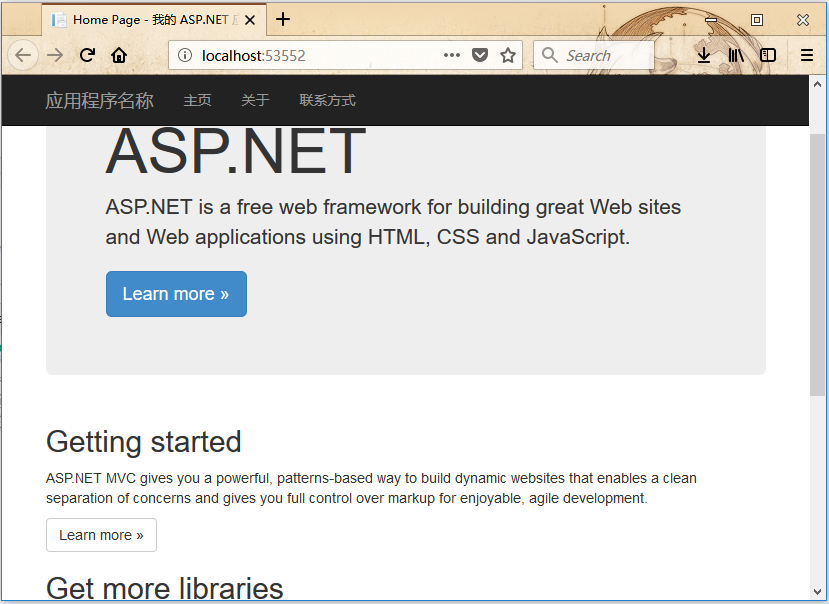The image size is (829, 604).
Task: Show site information for localhost
Action: click(x=185, y=56)
